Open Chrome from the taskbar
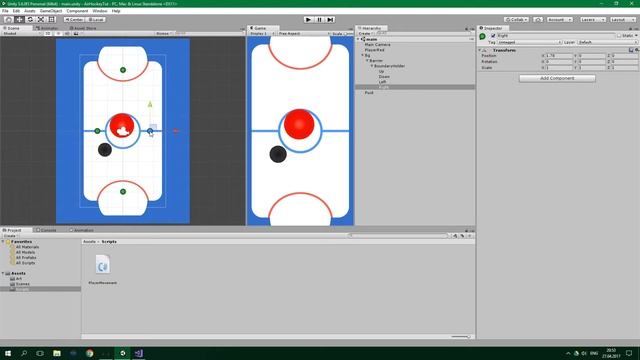Viewport: 640px width, 360px height. (x=89, y=353)
